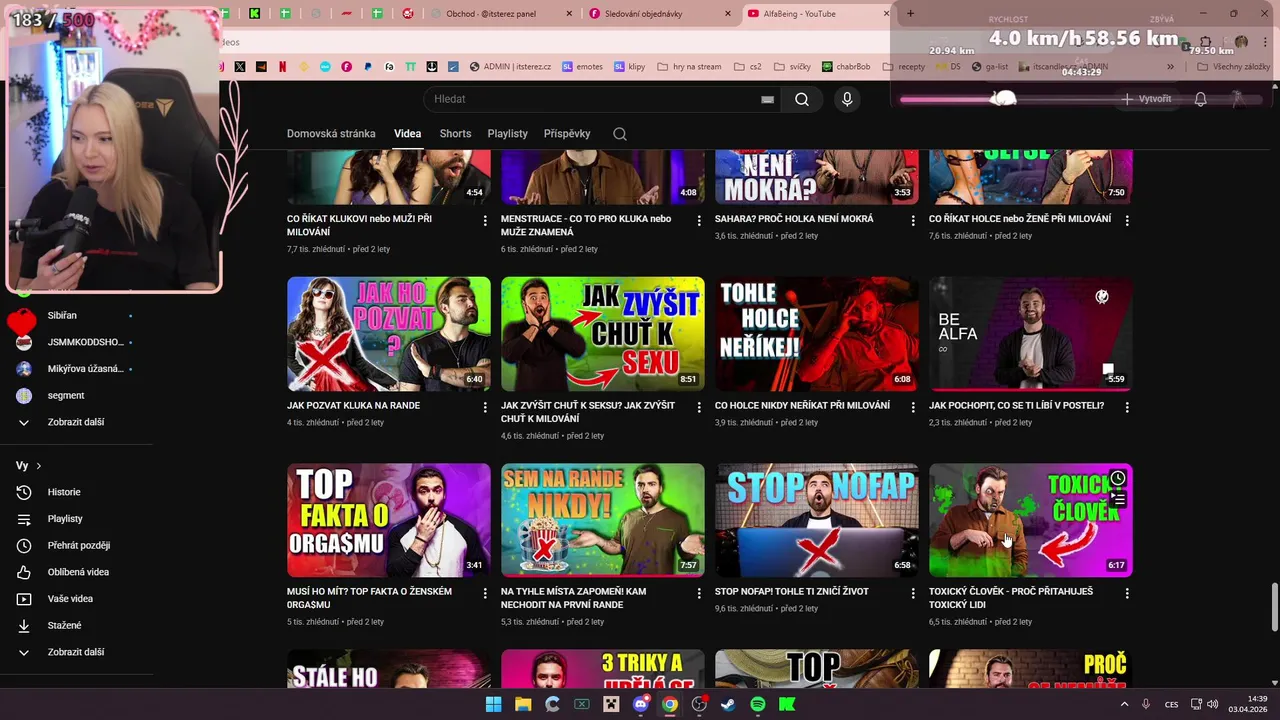Open PayPal bookmark icon
The image size is (1280, 720).
368,67
